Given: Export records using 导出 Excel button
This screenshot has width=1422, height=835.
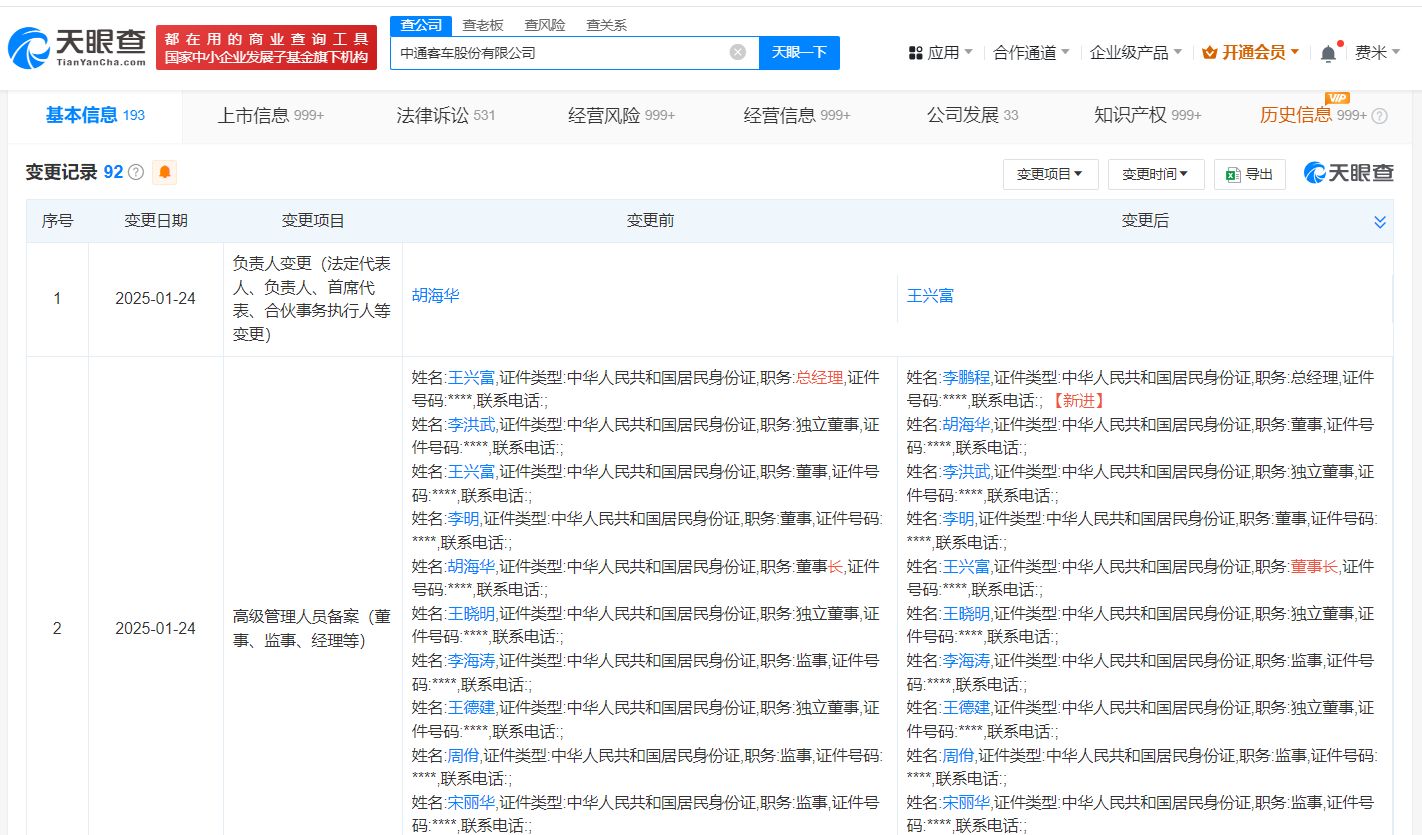Looking at the screenshot, I should pyautogui.click(x=1249, y=174).
